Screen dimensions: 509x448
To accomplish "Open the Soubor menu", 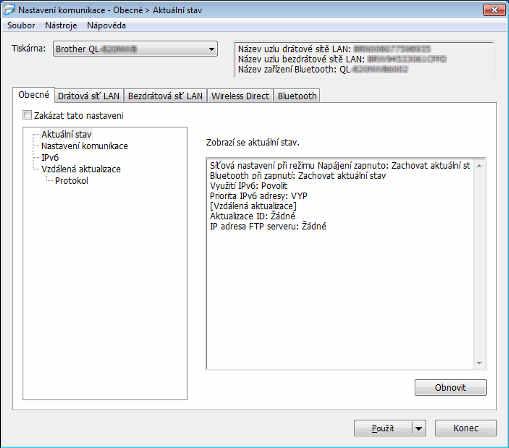I will click(x=21, y=26).
